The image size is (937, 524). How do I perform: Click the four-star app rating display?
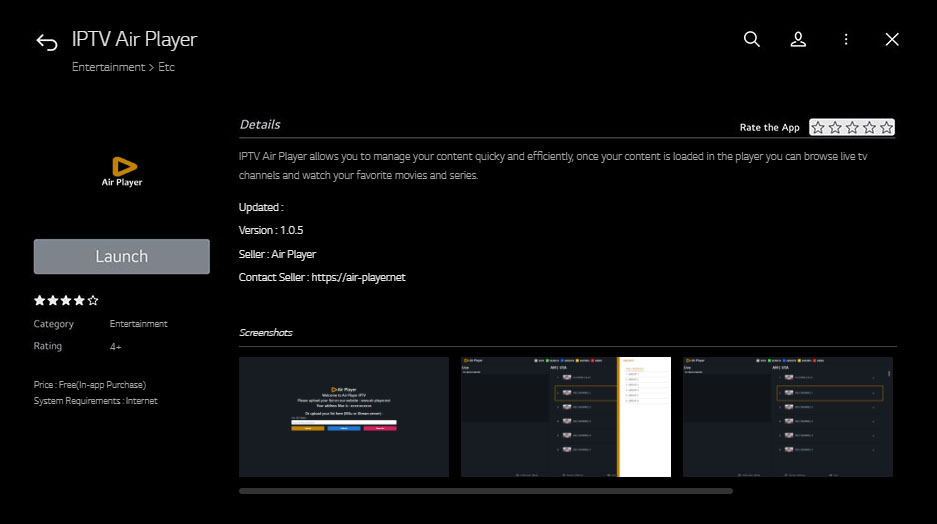[x=66, y=301]
